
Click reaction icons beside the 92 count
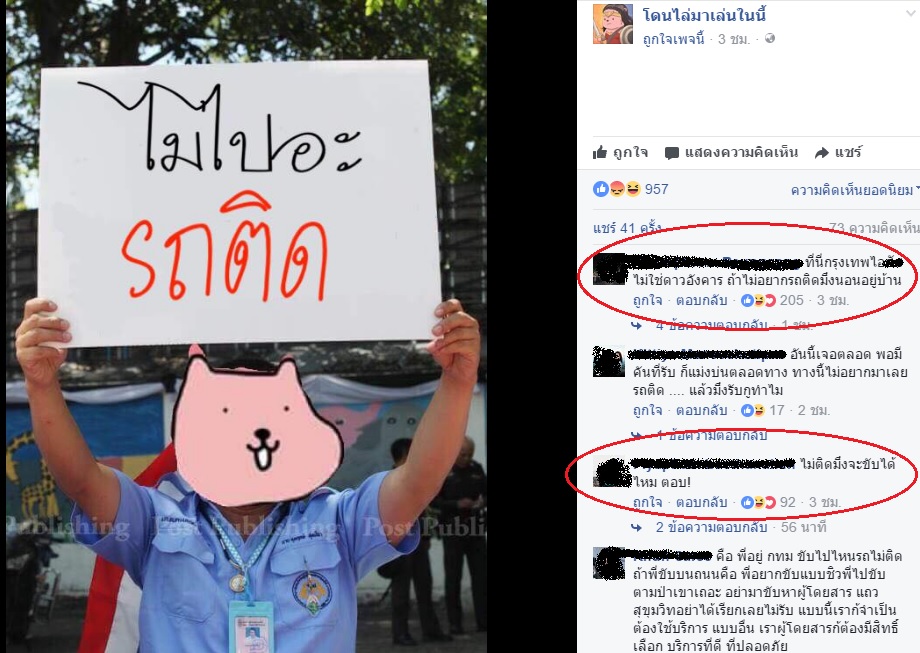(759, 502)
